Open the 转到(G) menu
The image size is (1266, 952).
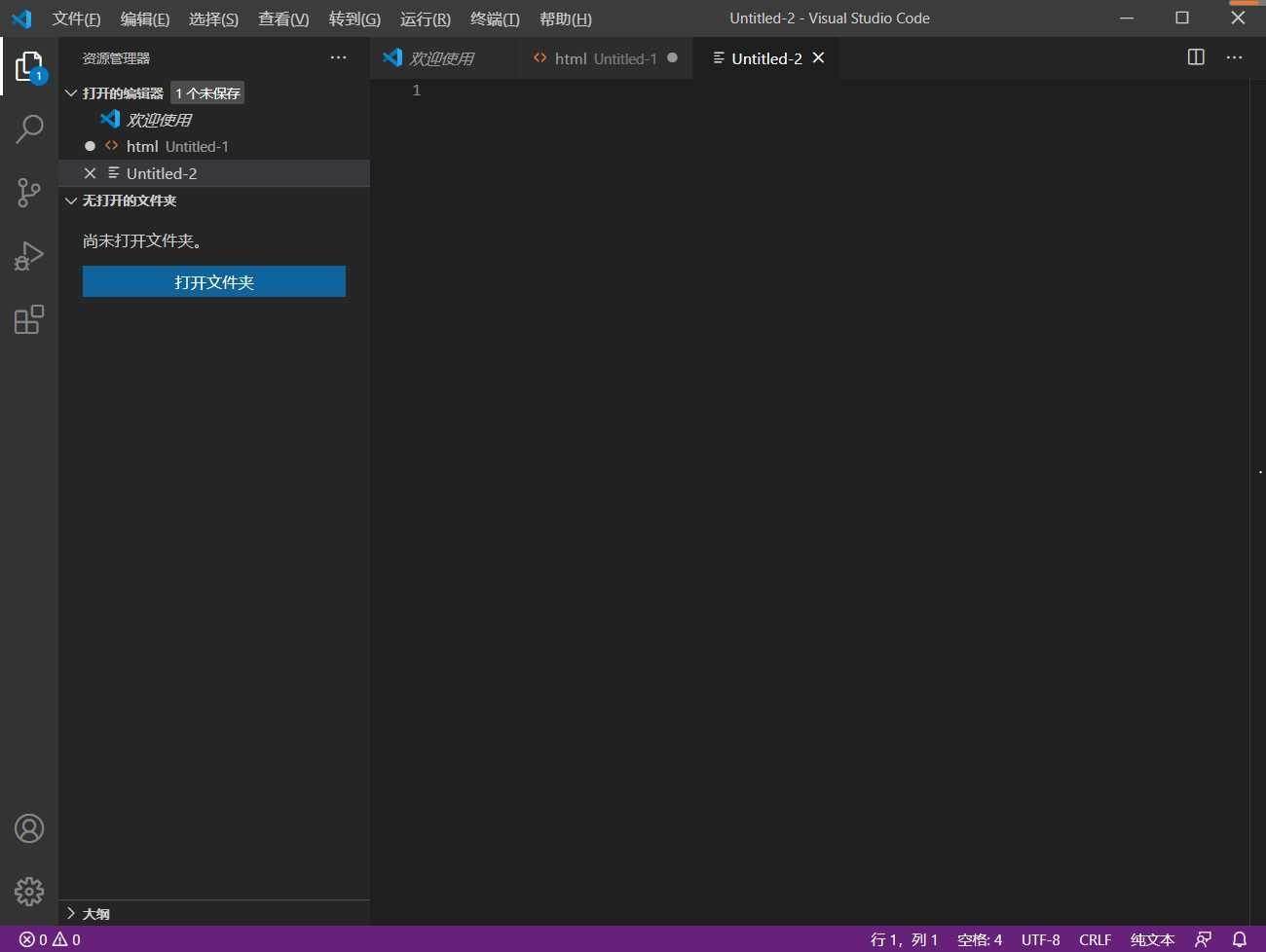(354, 18)
